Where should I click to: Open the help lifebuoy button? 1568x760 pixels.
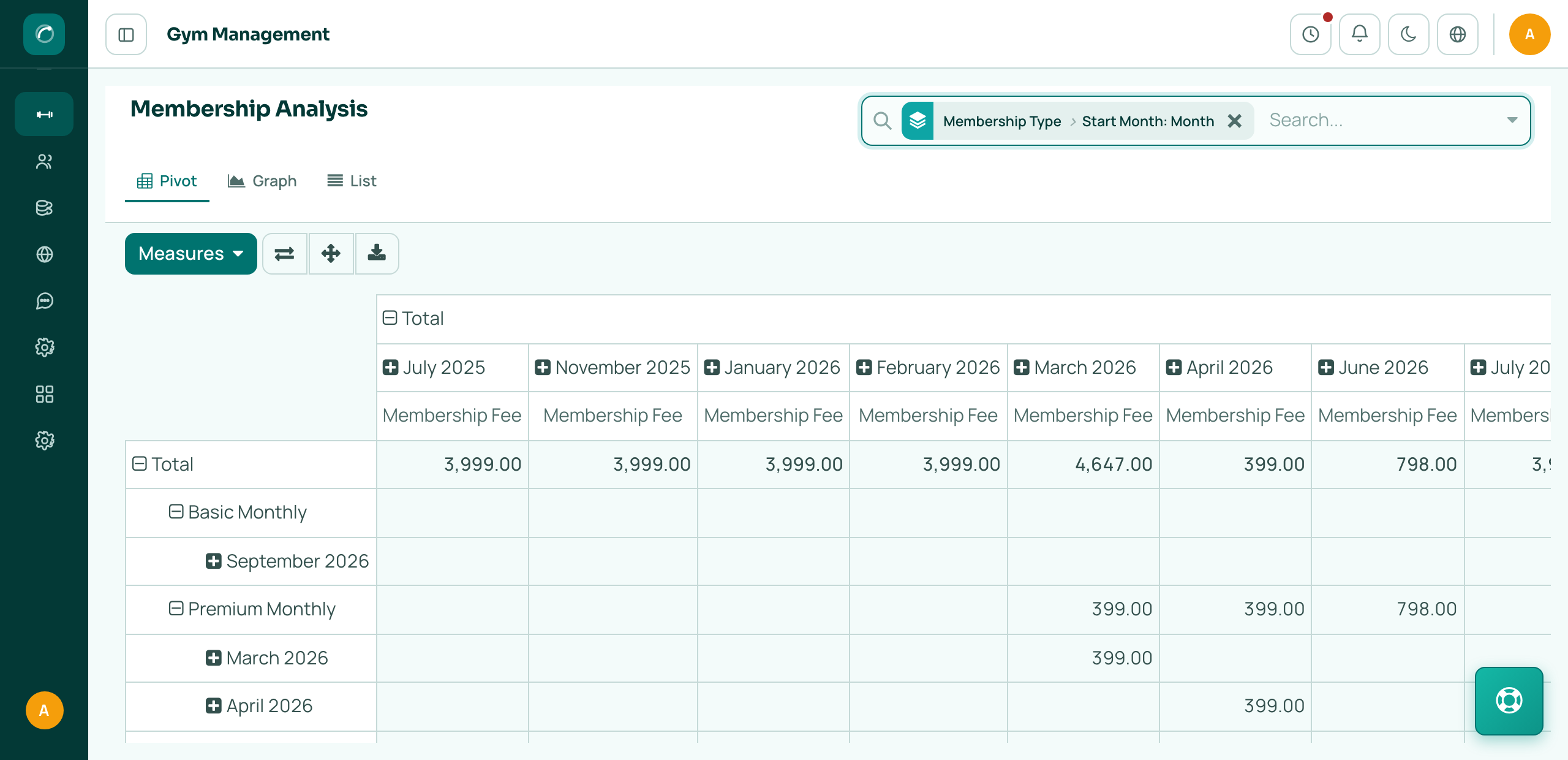[x=1509, y=701]
